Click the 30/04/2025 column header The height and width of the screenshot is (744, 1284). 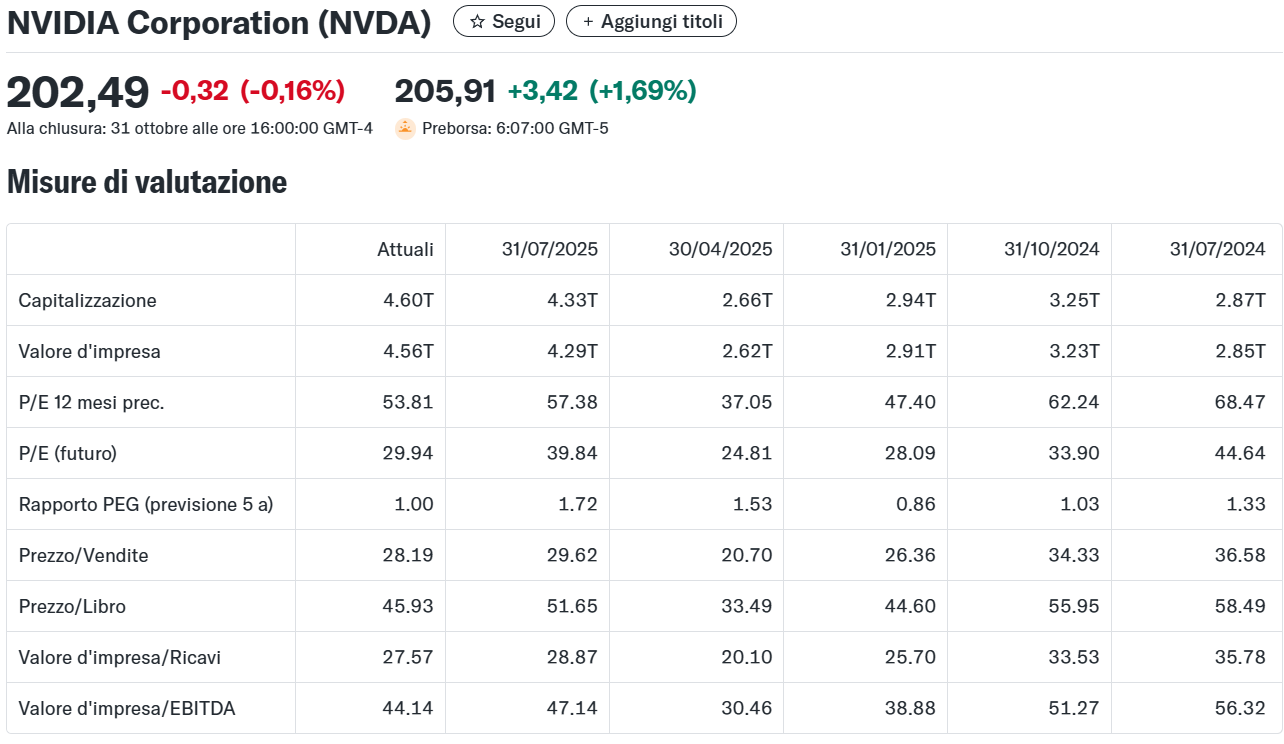coord(720,249)
